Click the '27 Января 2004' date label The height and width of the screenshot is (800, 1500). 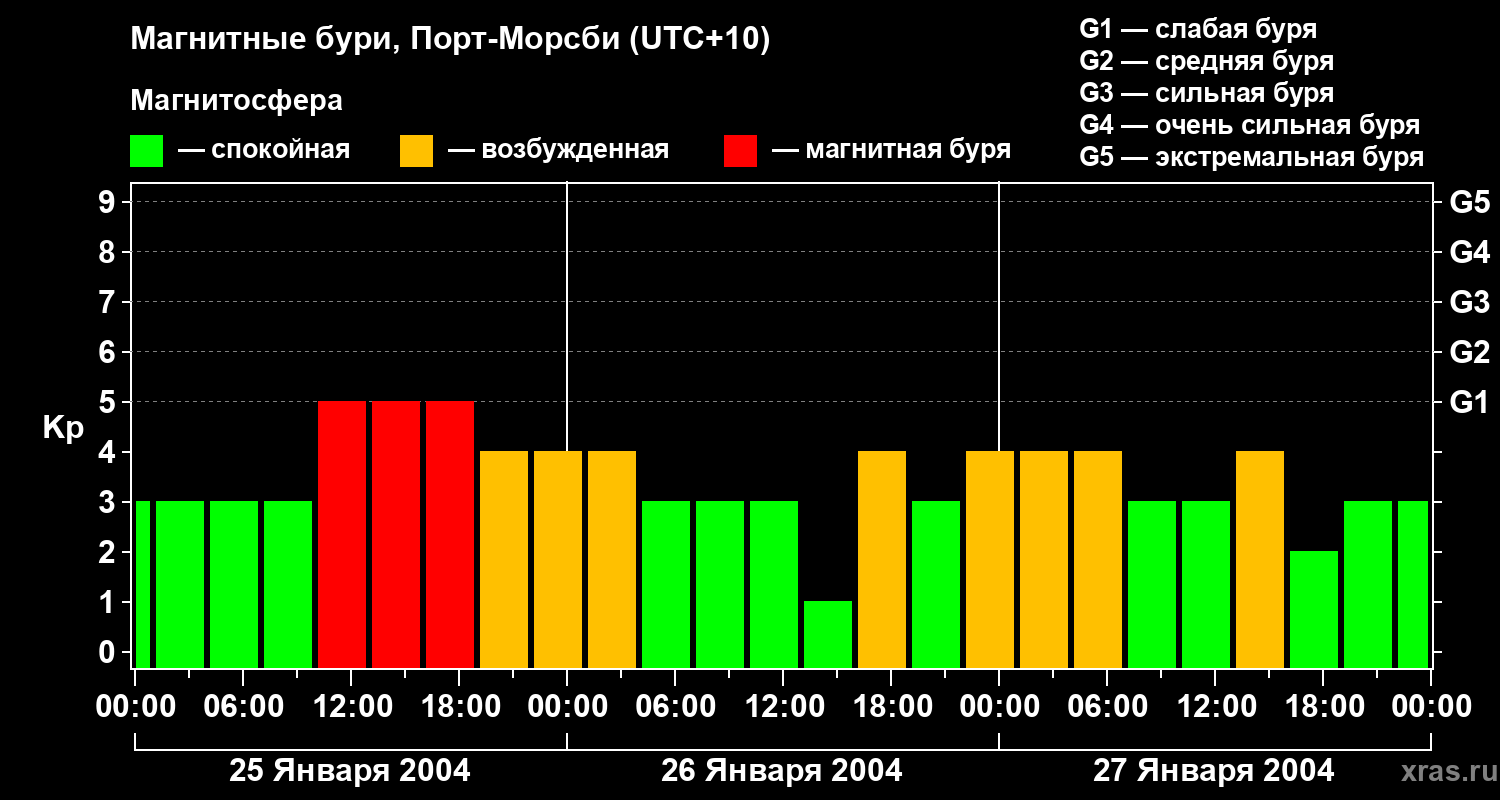pyautogui.click(x=1214, y=770)
